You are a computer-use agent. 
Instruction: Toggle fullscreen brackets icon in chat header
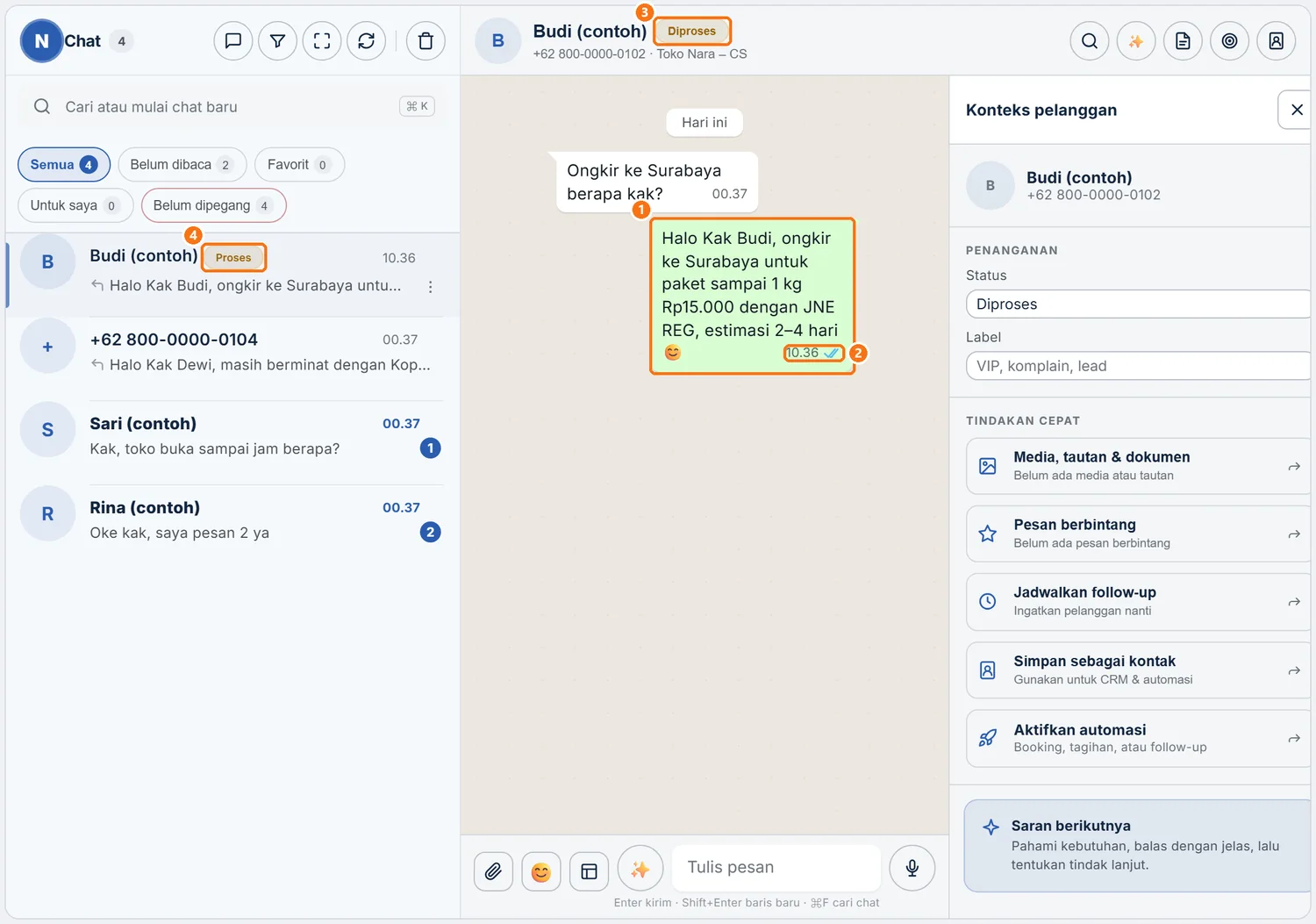pos(322,40)
